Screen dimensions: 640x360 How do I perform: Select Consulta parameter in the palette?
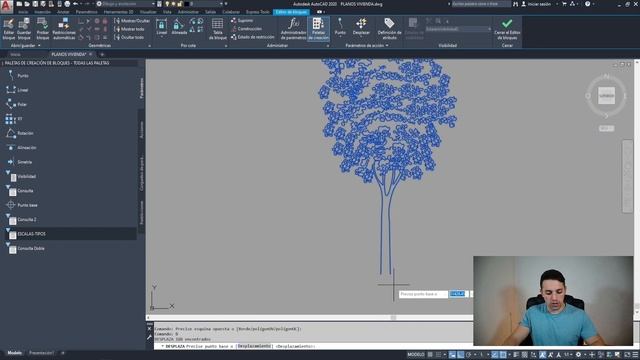click(20, 191)
